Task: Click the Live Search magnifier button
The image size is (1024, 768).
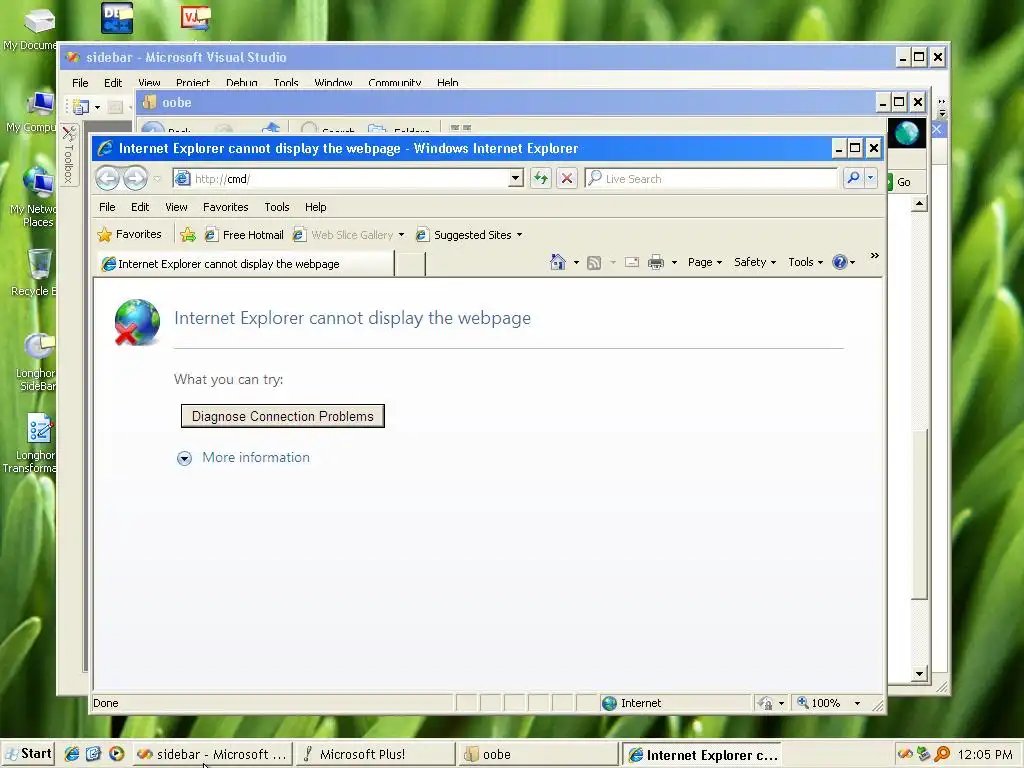Action: point(853,178)
